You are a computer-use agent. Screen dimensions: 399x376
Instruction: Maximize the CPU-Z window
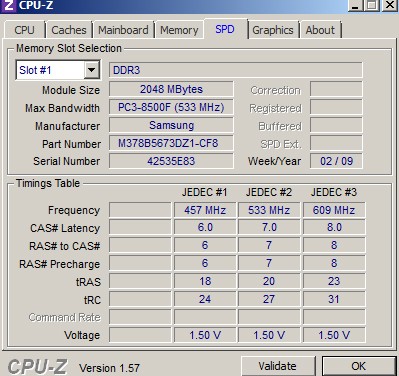(372, 5)
